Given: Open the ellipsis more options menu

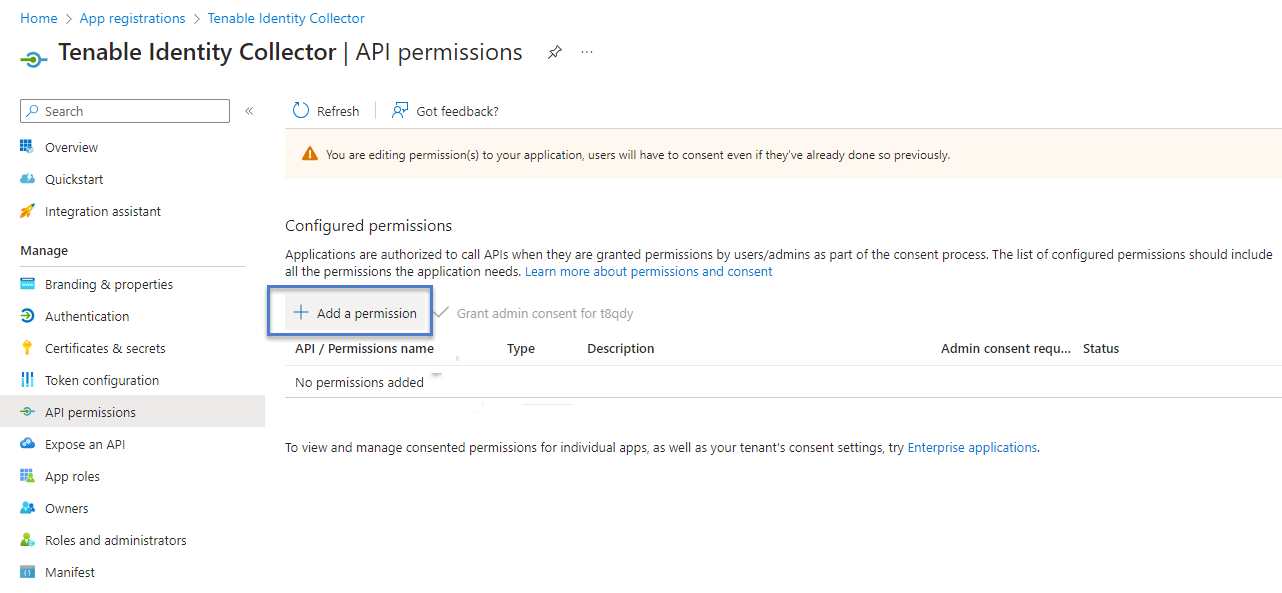Looking at the screenshot, I should [x=587, y=52].
